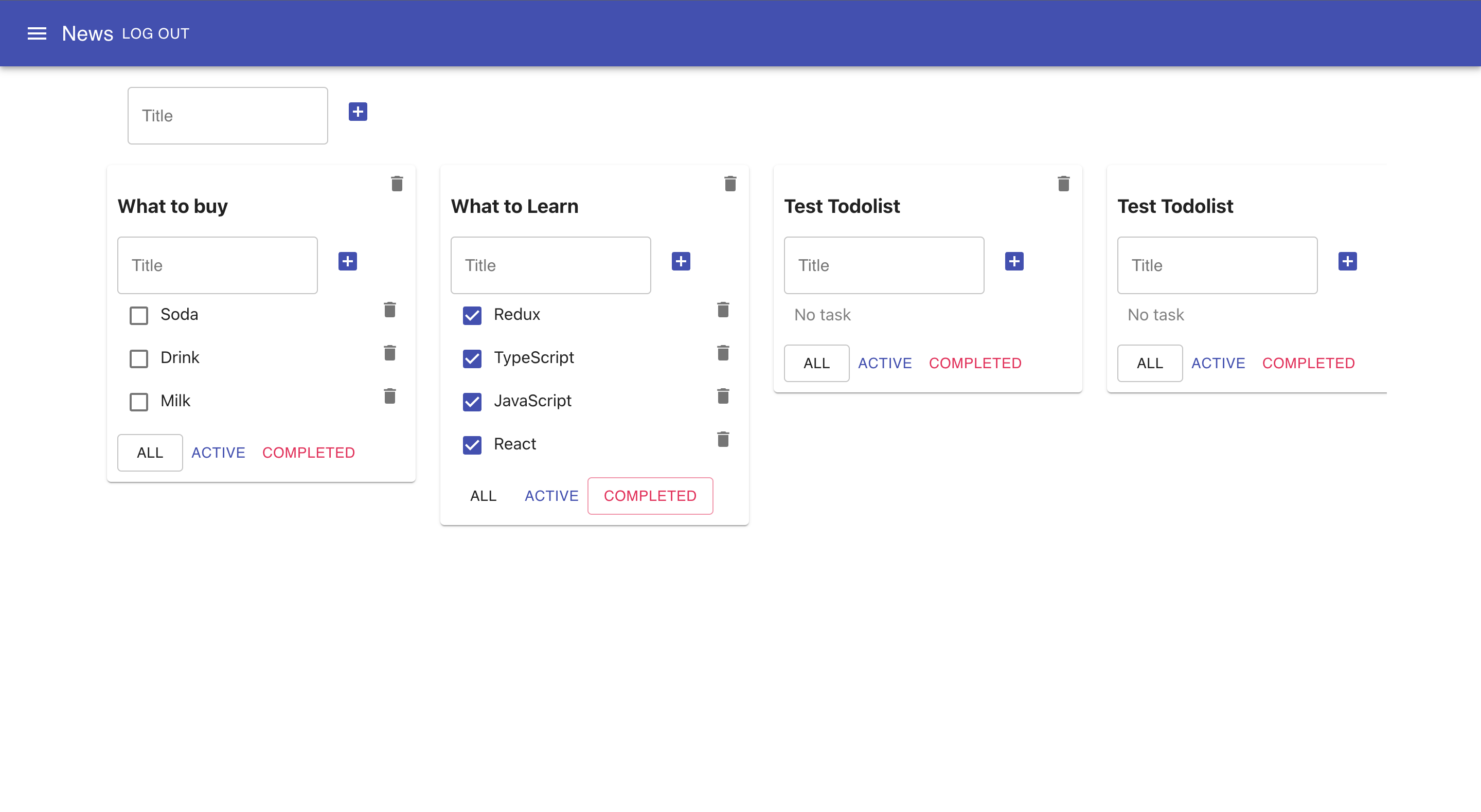
Task: Select ACTIVE filter in What to buy
Action: (218, 453)
